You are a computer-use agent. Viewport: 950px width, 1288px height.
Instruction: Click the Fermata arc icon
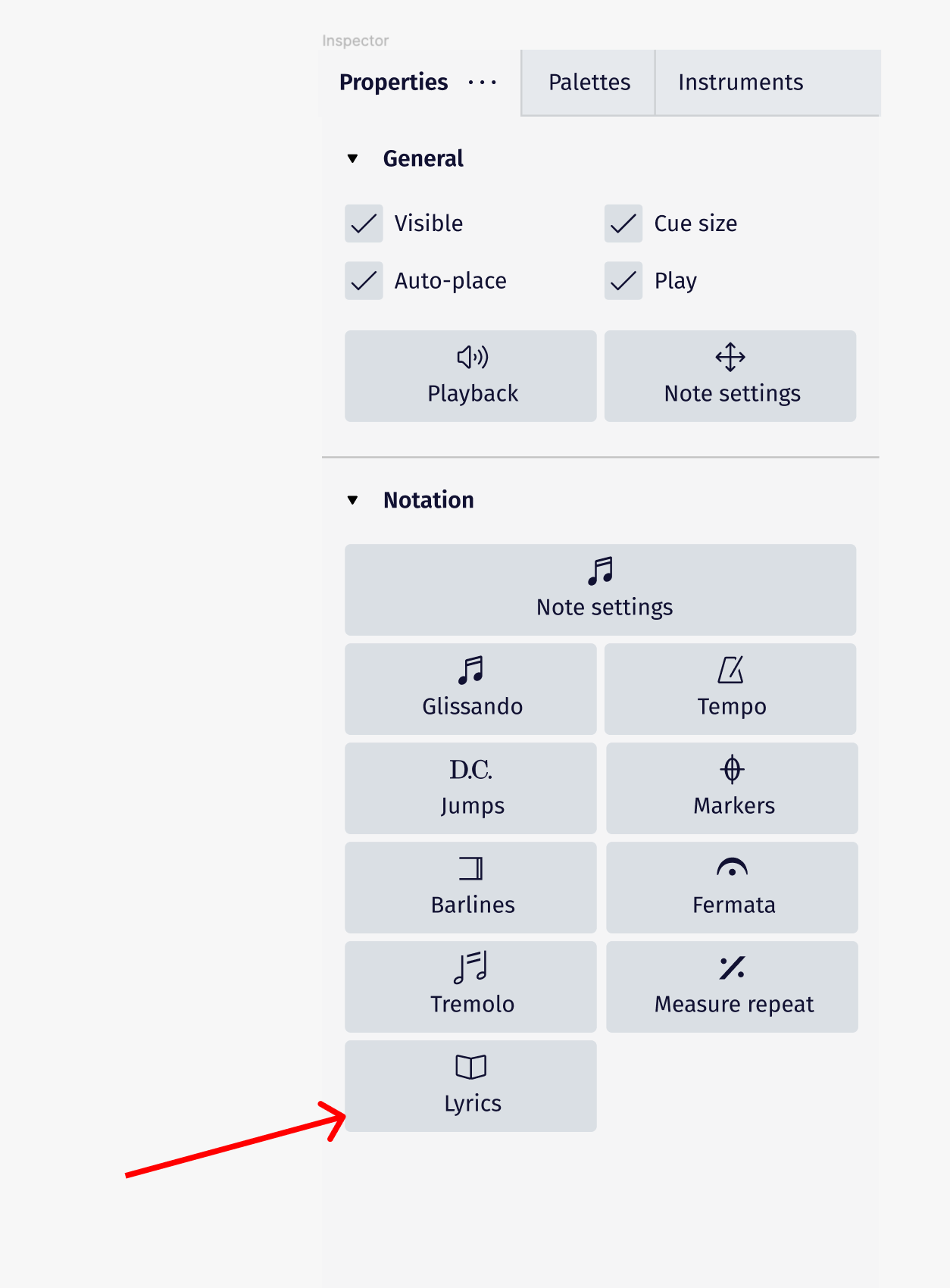[x=730, y=870]
